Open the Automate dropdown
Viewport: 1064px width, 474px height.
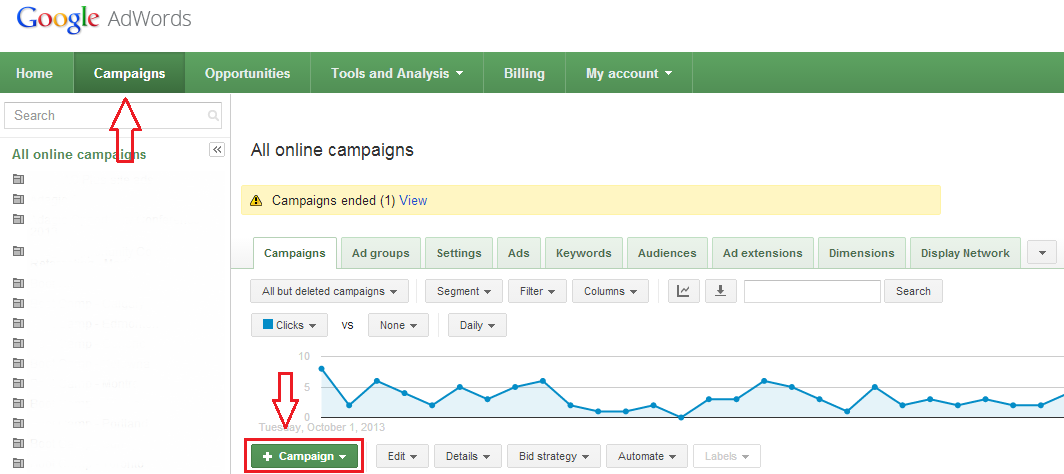pos(647,456)
